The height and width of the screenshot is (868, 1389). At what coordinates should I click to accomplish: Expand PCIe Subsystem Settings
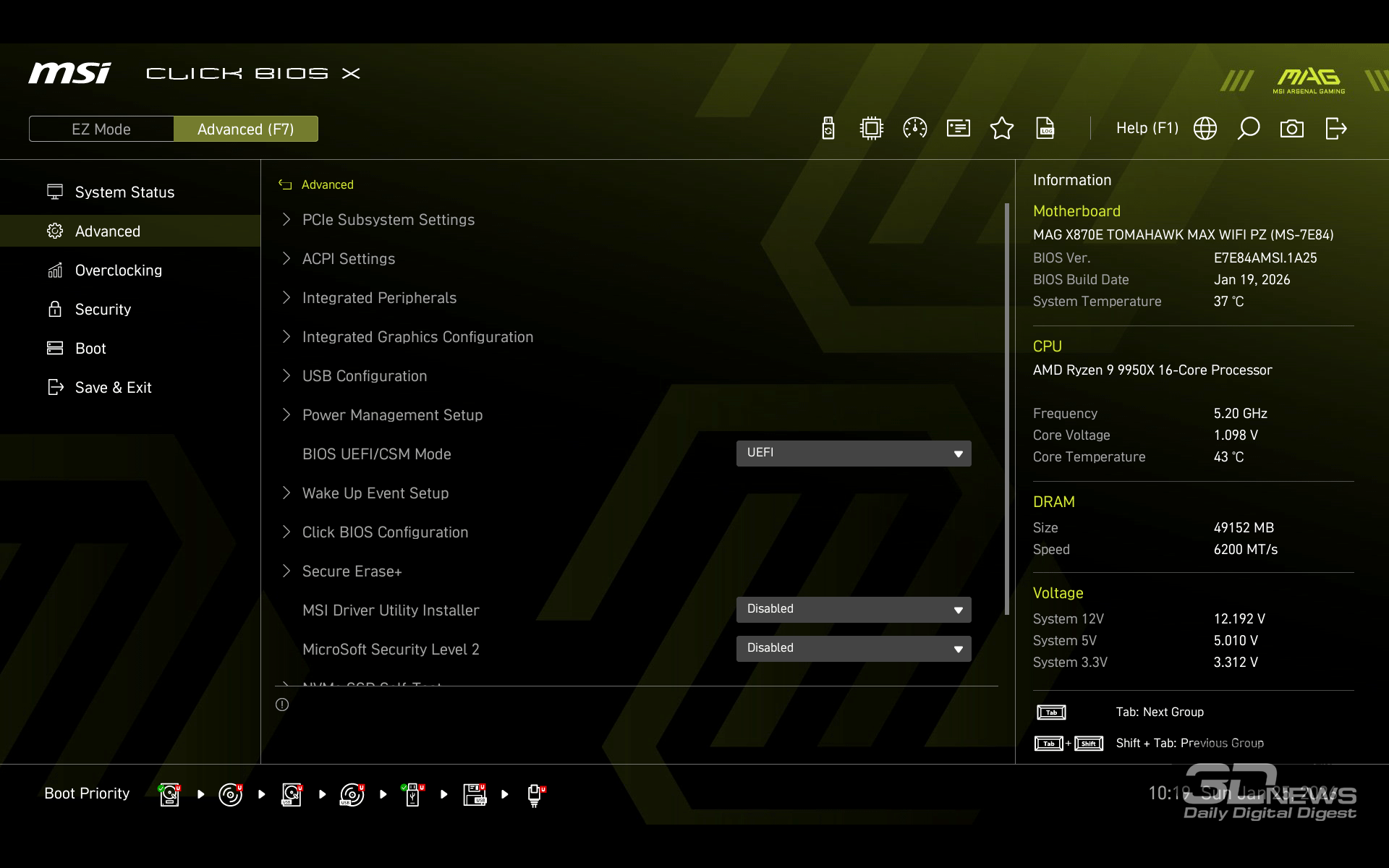tap(388, 220)
